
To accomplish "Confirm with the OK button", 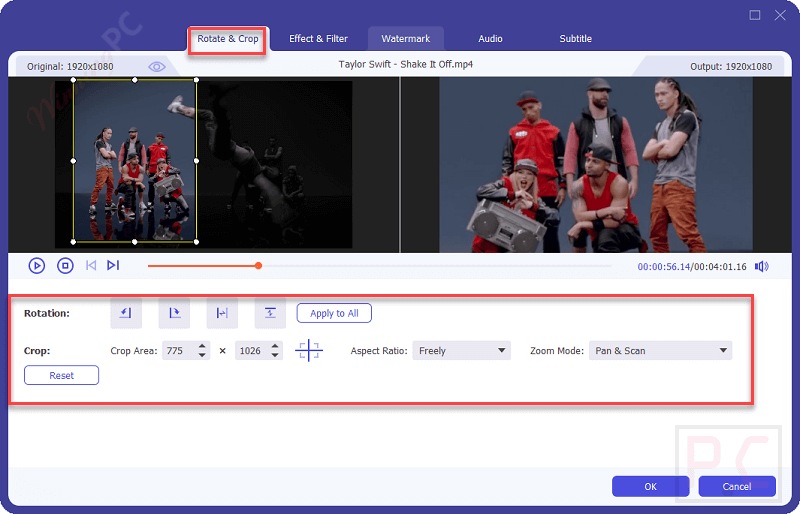I will [x=651, y=486].
